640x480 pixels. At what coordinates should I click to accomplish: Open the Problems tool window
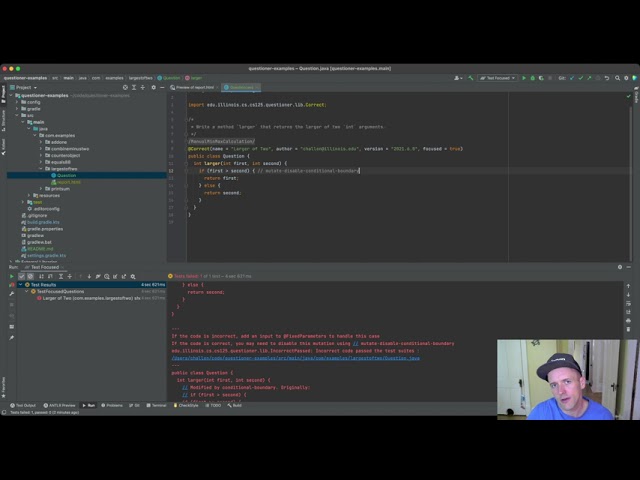tap(111, 405)
